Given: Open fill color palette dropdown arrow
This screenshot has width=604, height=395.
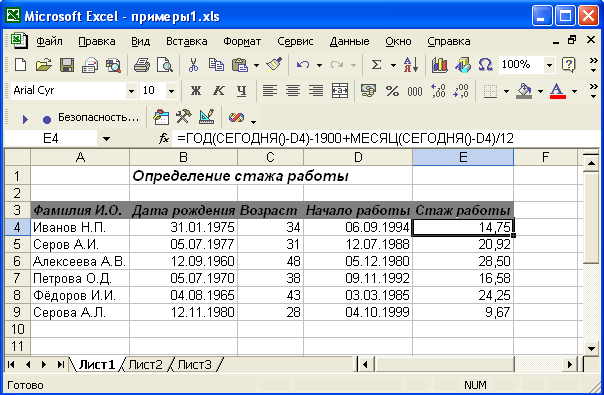Looking at the screenshot, I should (x=540, y=91).
